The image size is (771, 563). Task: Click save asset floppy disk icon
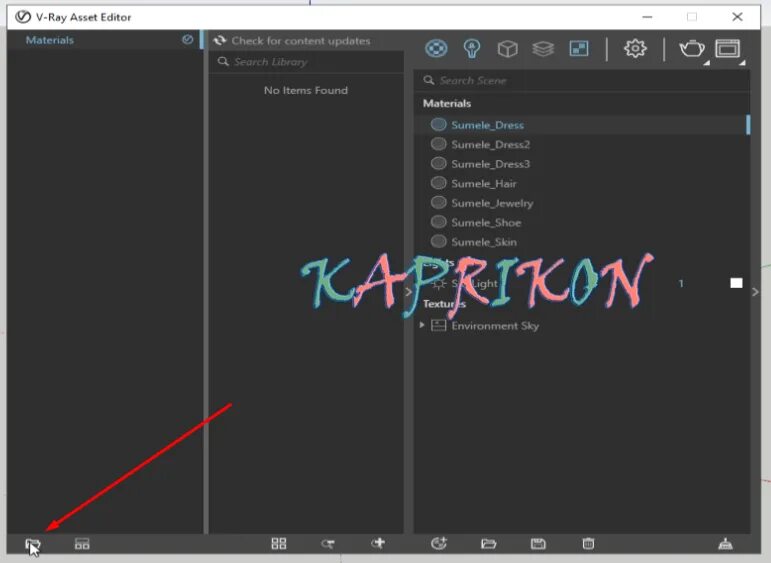tap(538, 544)
